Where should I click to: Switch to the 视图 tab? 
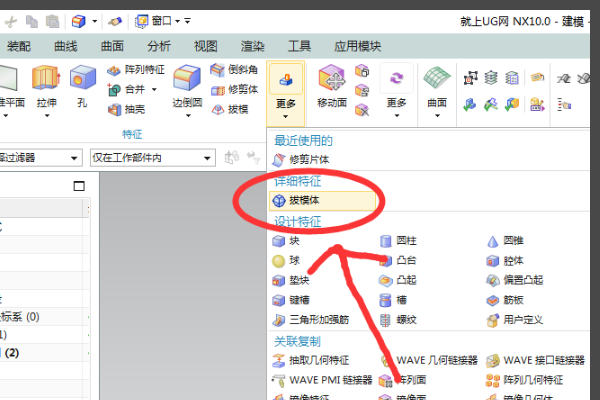point(205,46)
